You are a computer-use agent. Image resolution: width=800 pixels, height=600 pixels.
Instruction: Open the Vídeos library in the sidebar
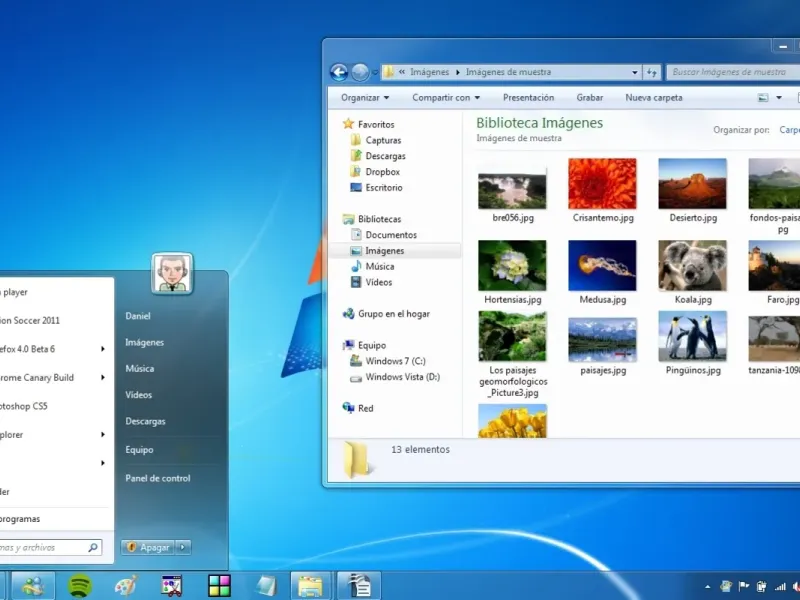click(x=379, y=282)
